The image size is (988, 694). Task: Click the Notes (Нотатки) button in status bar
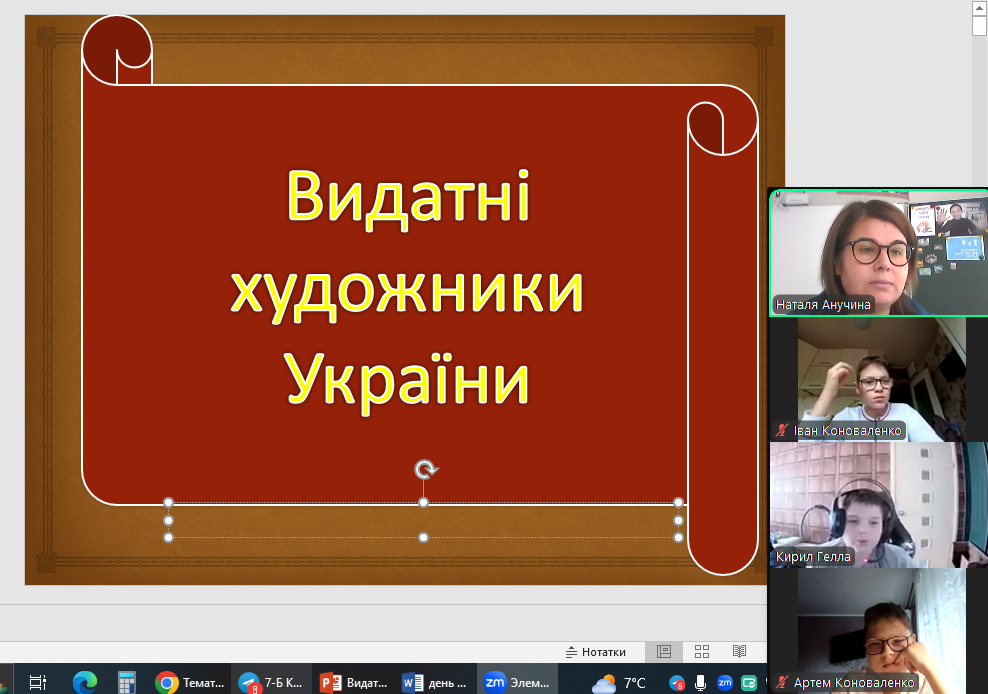pyautogui.click(x=596, y=652)
